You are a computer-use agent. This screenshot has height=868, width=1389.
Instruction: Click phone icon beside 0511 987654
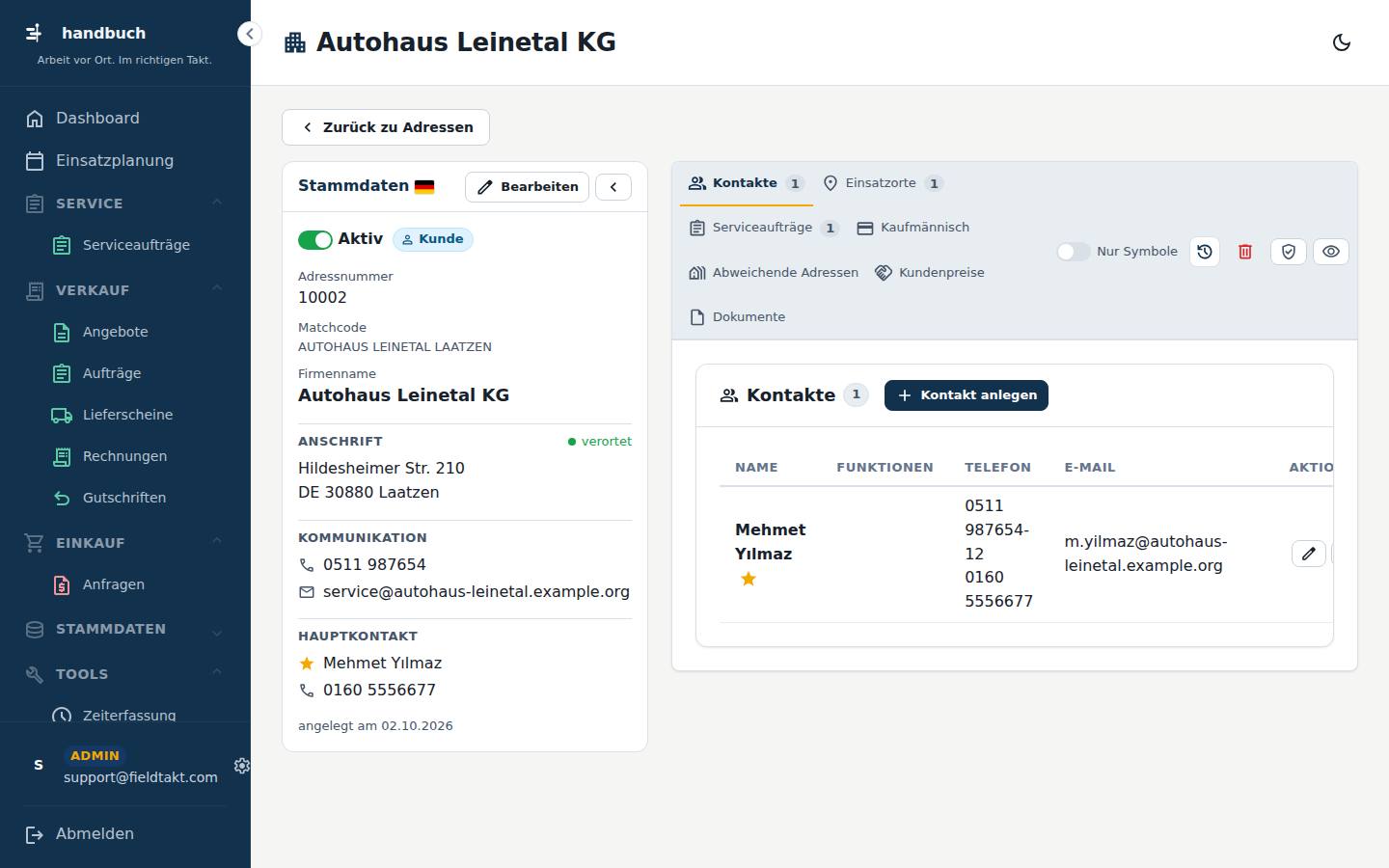pos(307,565)
